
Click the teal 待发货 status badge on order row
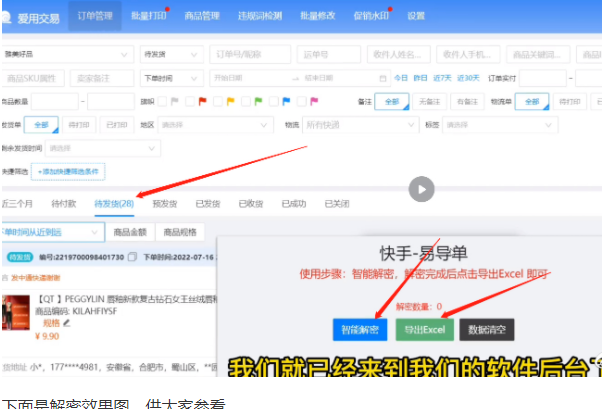click(x=20, y=257)
